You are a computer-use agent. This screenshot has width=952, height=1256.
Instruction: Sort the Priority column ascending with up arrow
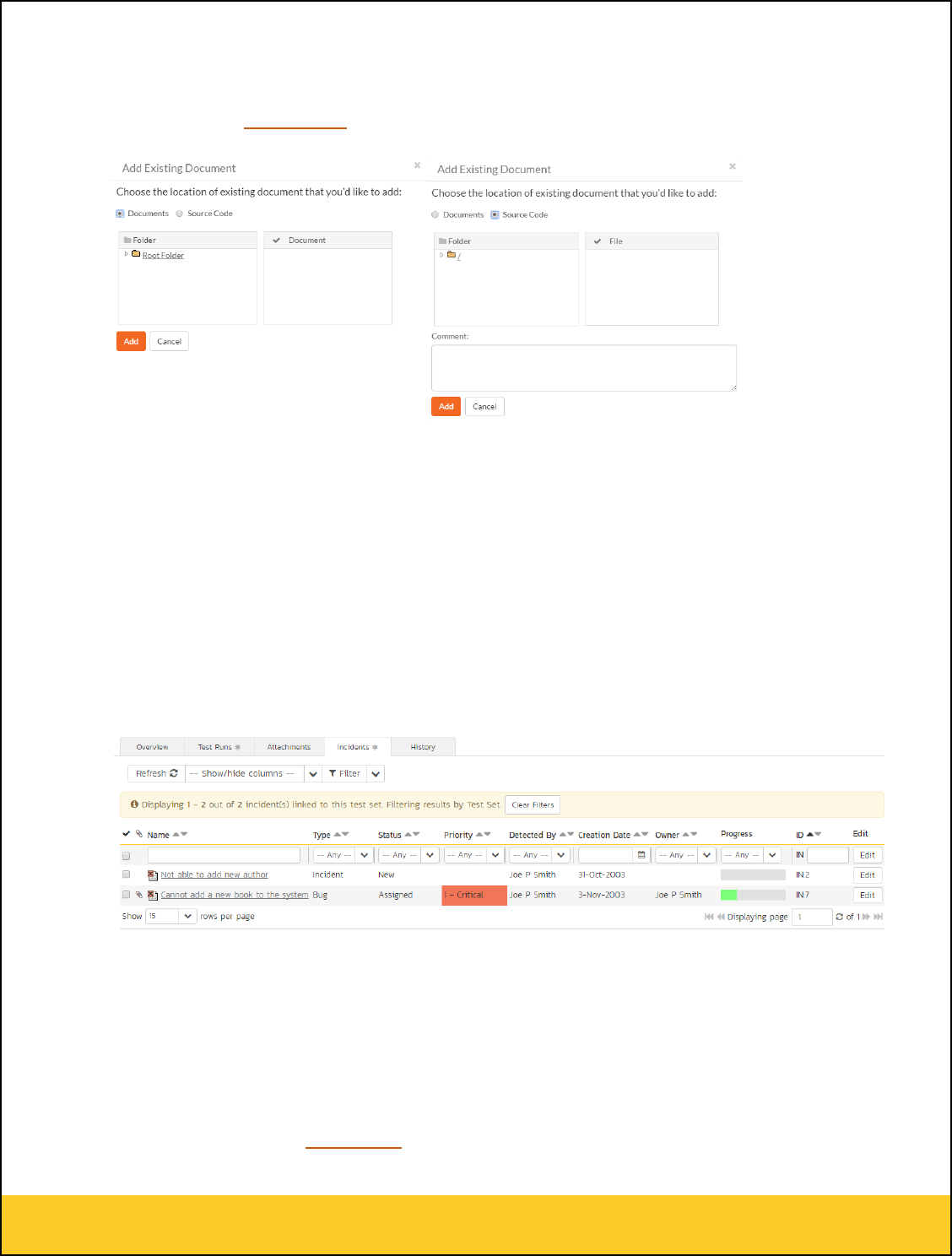point(479,835)
